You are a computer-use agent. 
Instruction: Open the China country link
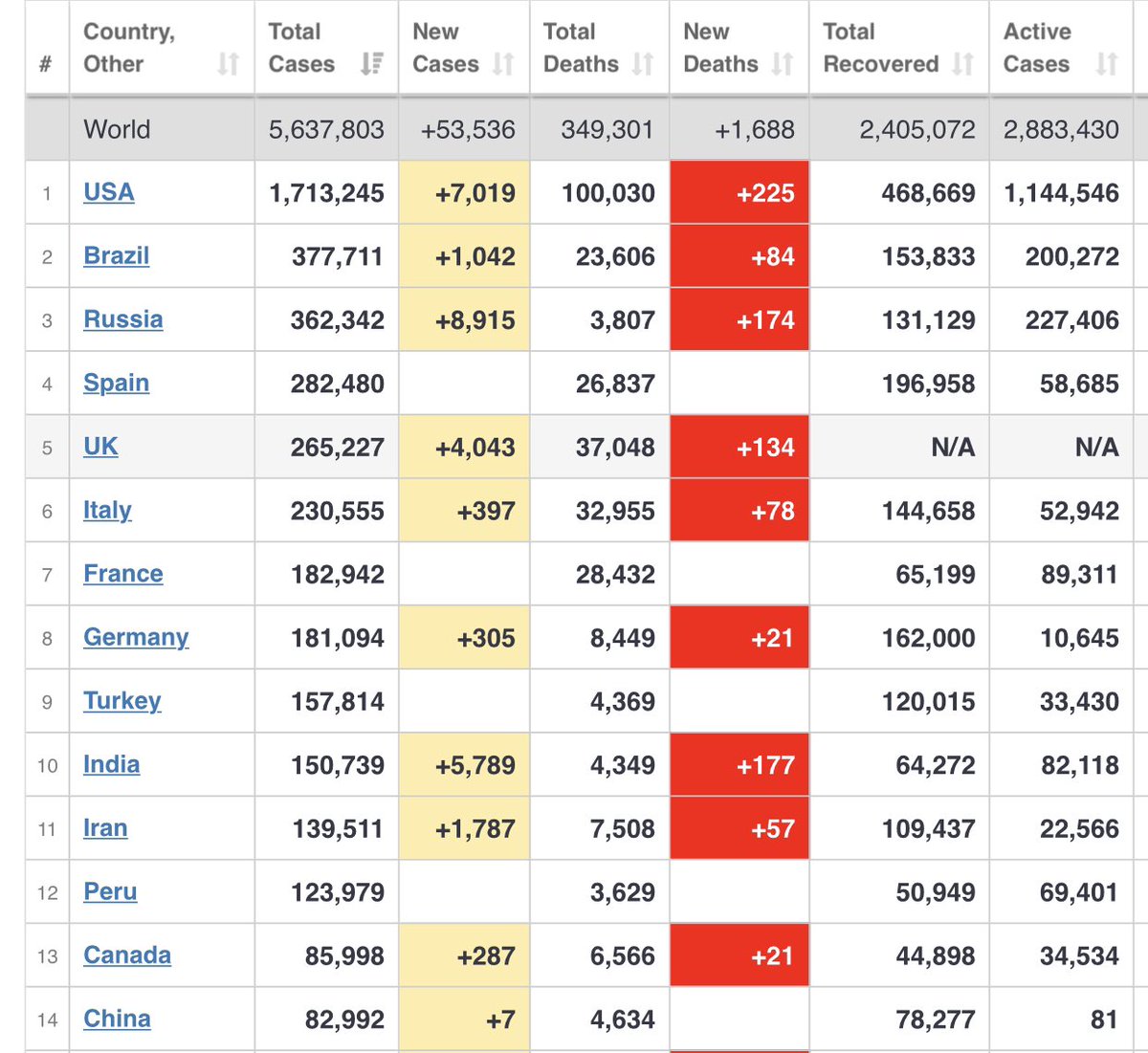tap(117, 1020)
